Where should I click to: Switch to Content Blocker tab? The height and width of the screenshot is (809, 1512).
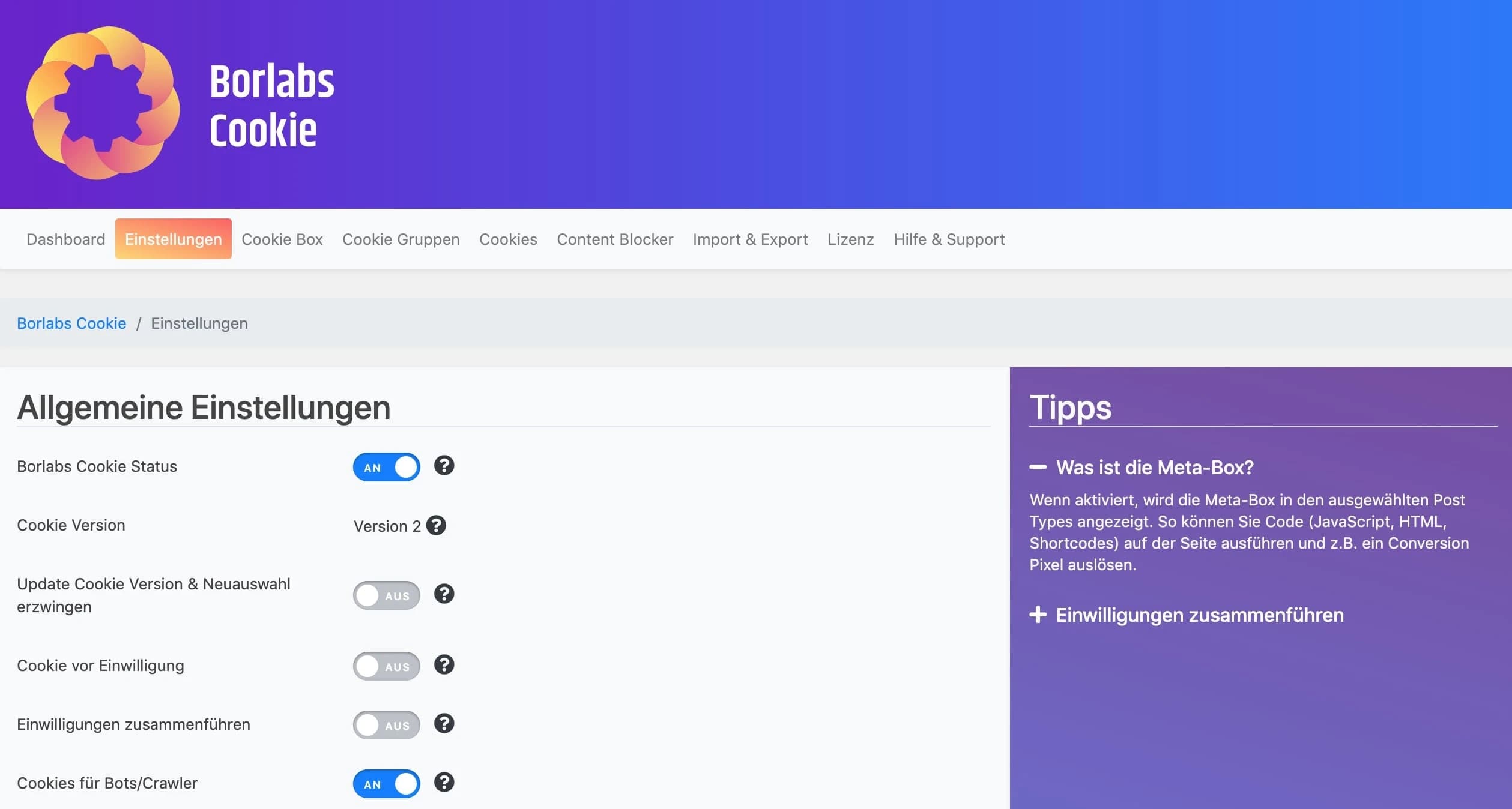(614, 239)
